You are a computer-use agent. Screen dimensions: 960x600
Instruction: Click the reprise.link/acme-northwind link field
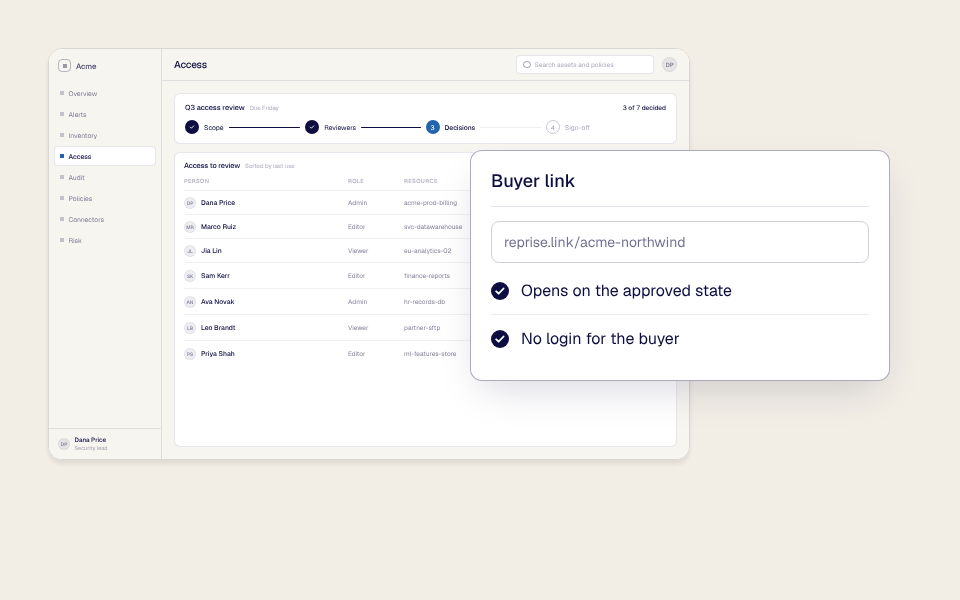[x=680, y=242]
